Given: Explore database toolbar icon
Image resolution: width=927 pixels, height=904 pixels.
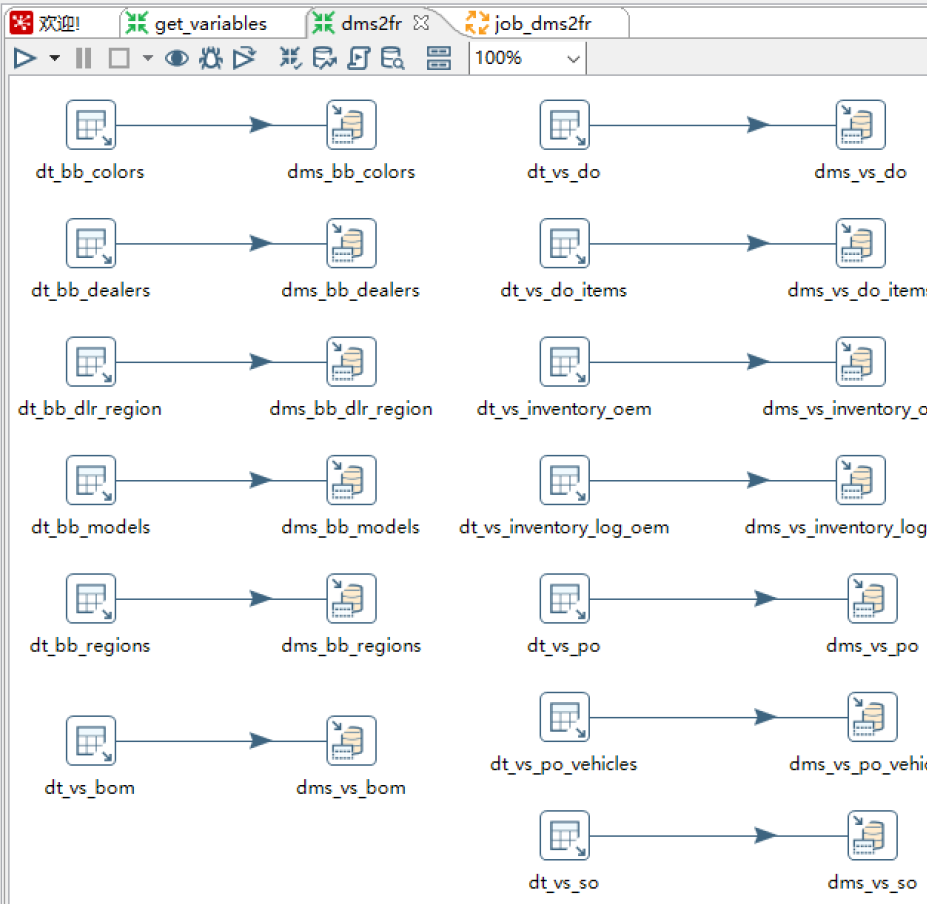Looking at the screenshot, I should [392, 58].
